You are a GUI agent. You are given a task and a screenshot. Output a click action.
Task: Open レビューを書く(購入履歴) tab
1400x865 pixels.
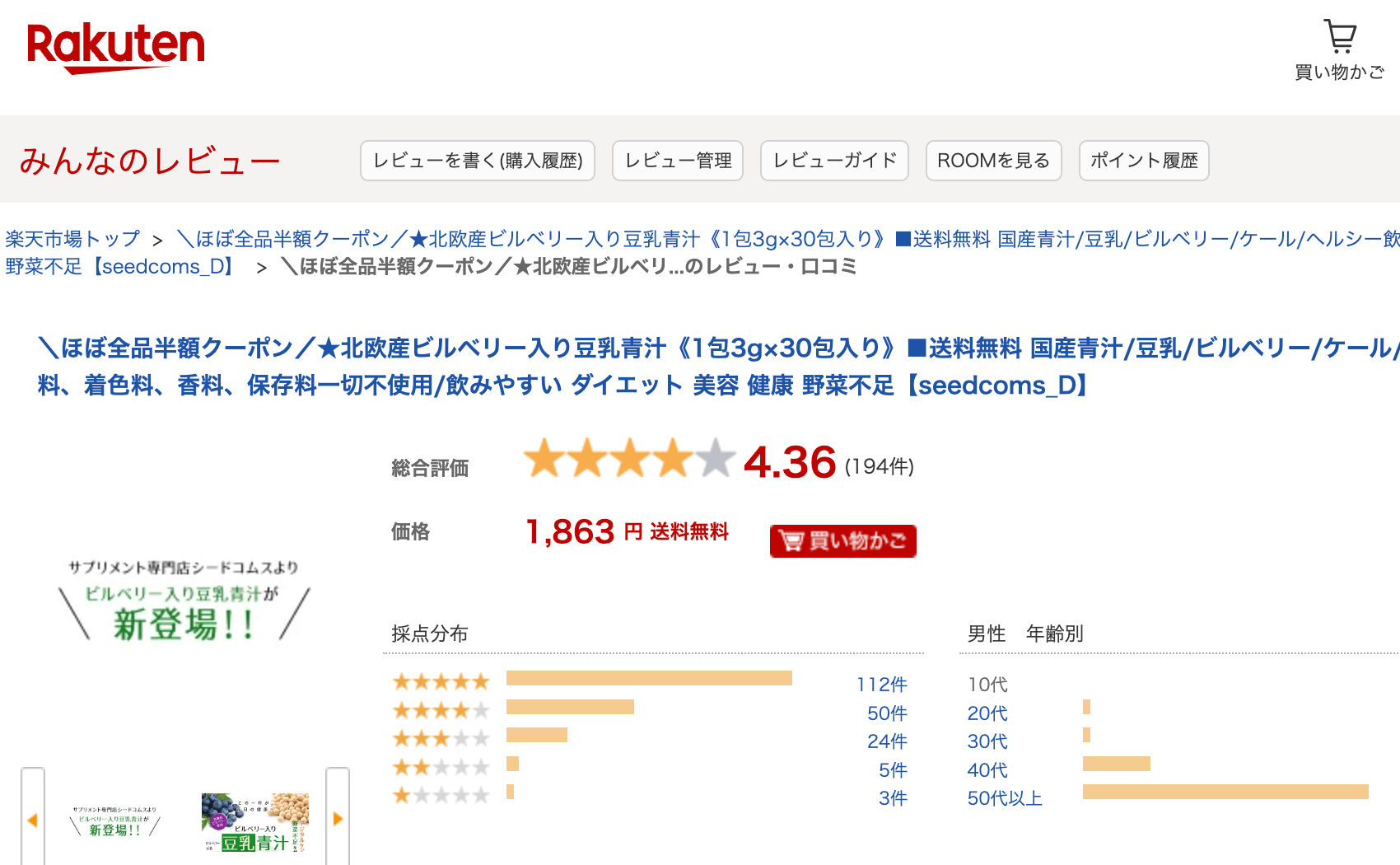coord(478,161)
